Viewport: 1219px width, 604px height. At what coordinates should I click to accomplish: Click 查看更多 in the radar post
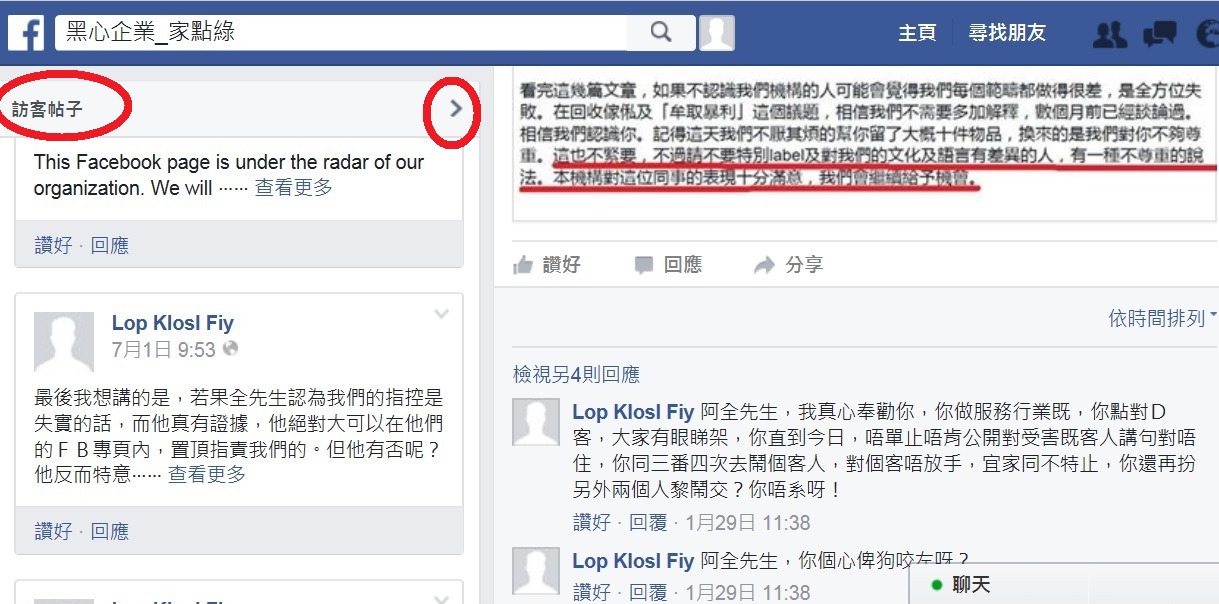click(x=293, y=187)
